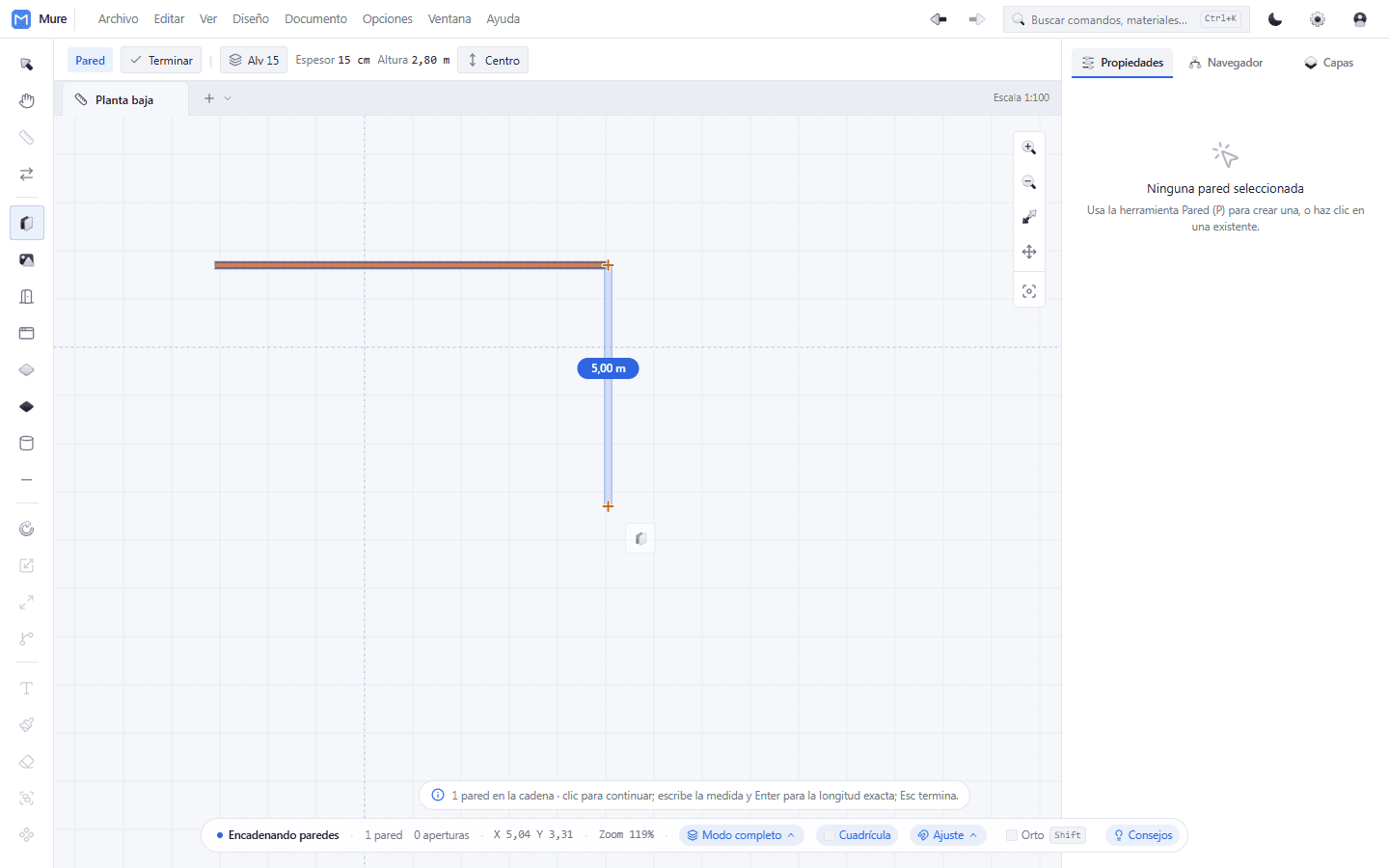The width and height of the screenshot is (1389, 868).
Task: Open the Modo completo dropdown
Action: 741,835
